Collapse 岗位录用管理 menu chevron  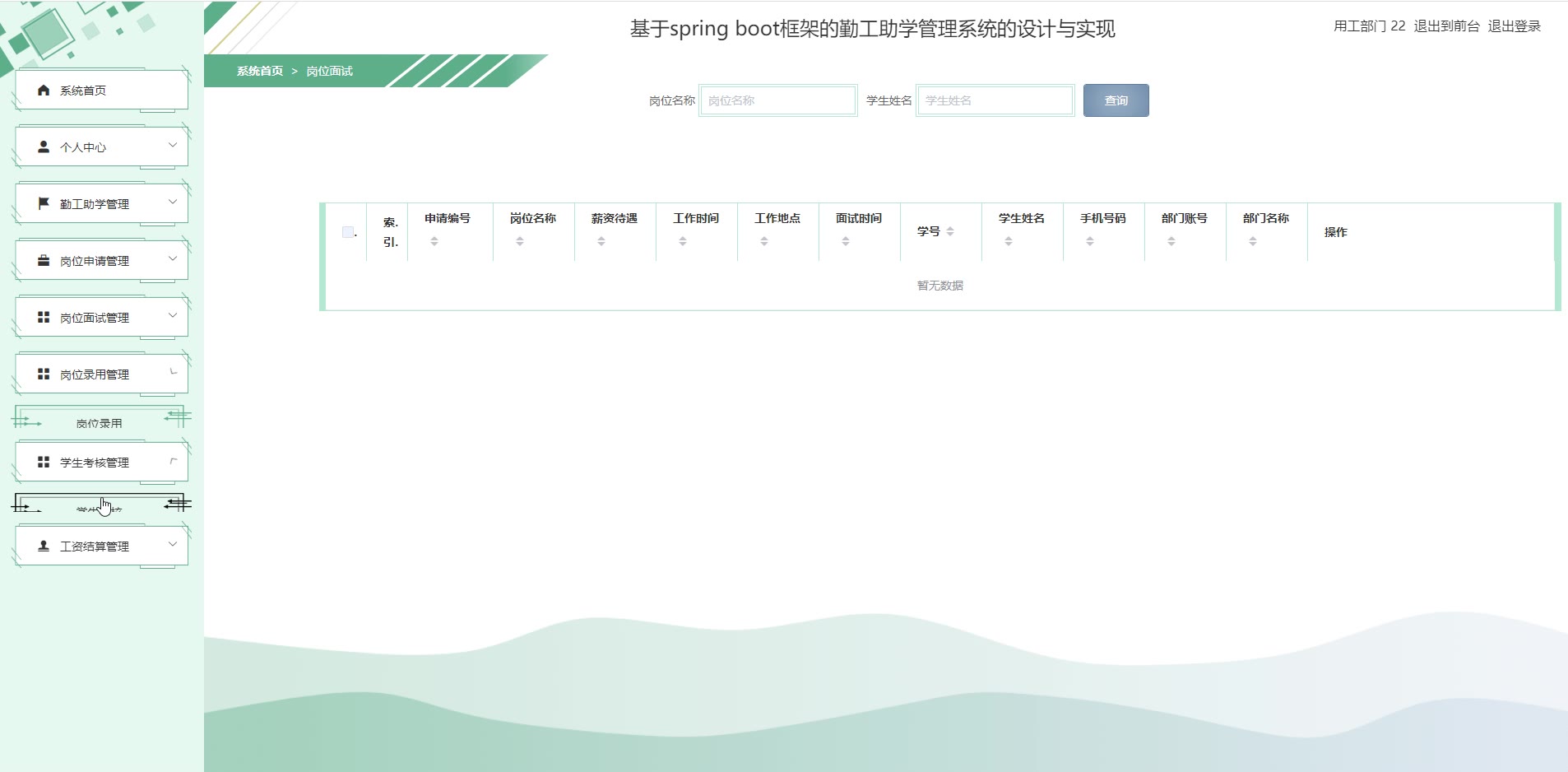173,372
